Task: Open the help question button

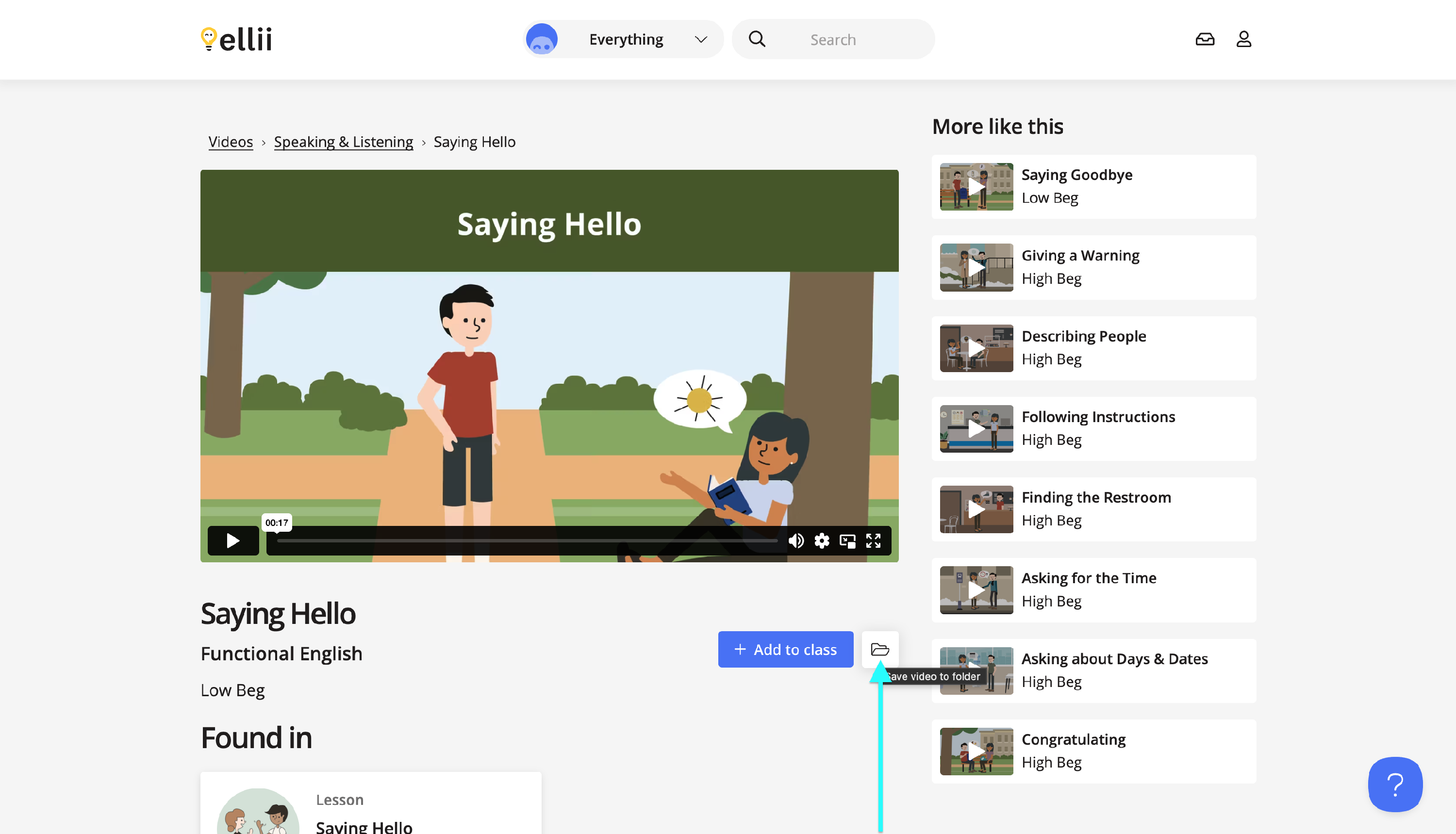Action: [x=1395, y=784]
